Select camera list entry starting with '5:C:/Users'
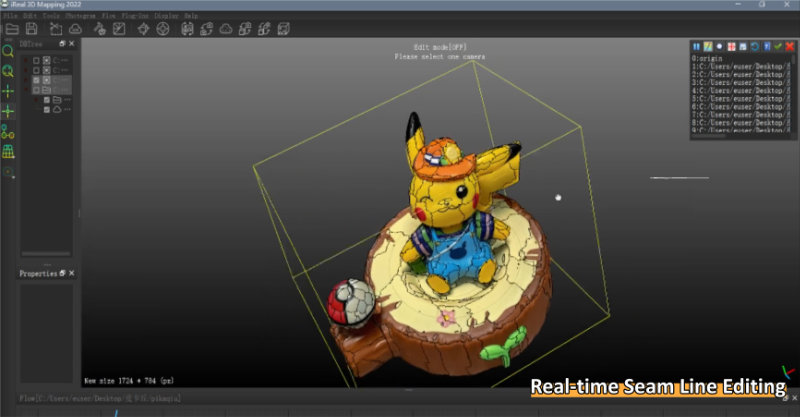Image resolution: width=800 pixels, height=417 pixels. [x=741, y=99]
